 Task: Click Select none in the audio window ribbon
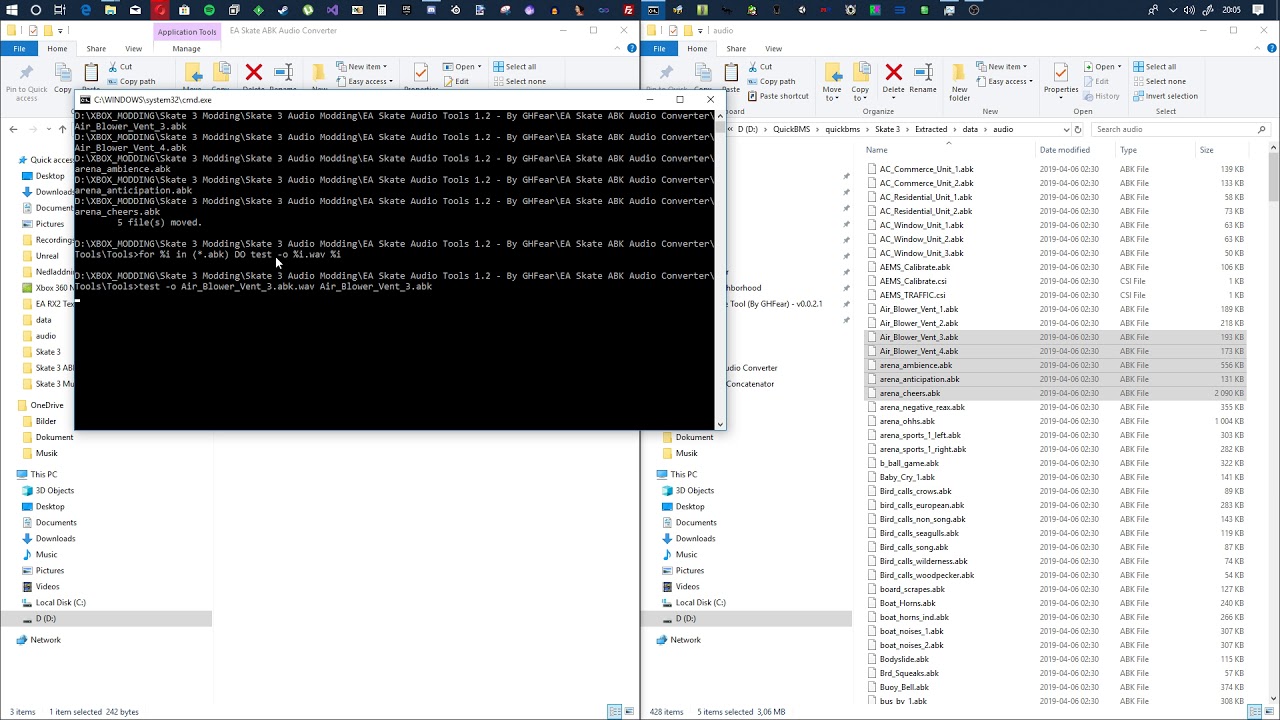pyautogui.click(x=1158, y=82)
